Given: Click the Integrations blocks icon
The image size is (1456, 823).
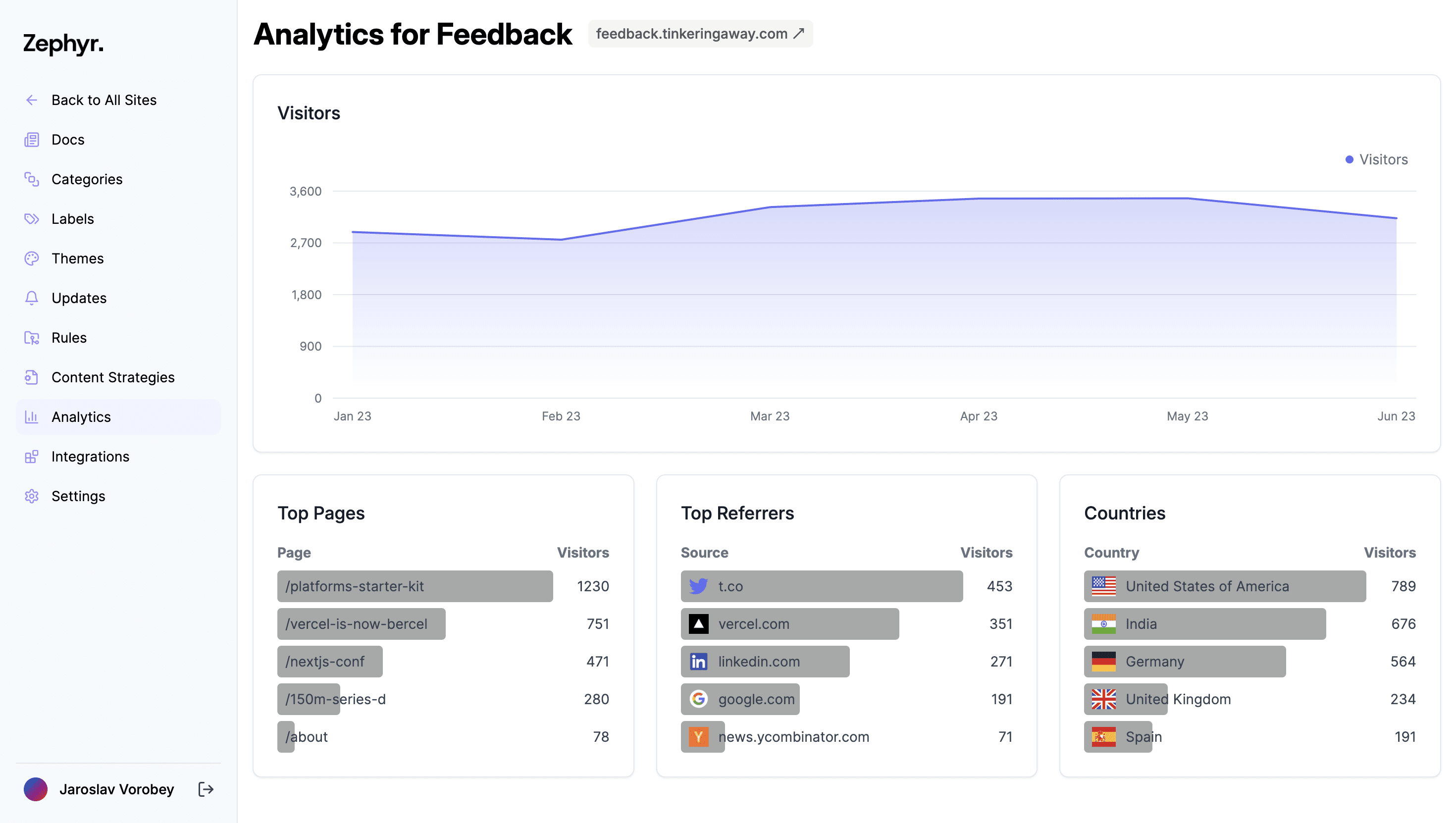Looking at the screenshot, I should (x=32, y=456).
